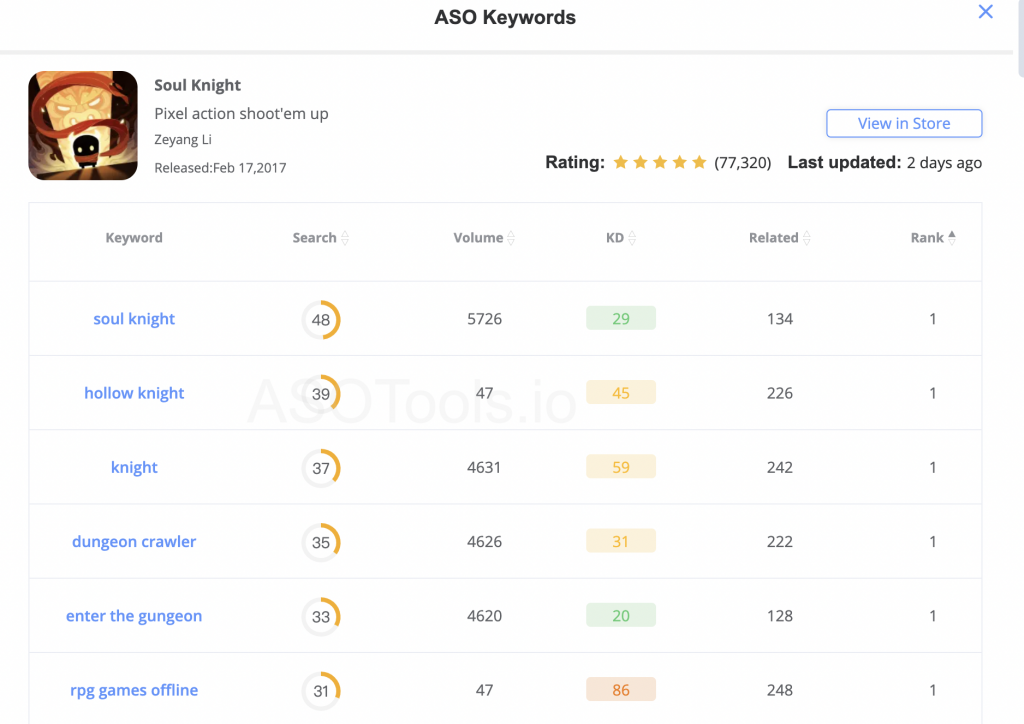
Task: Click the 2 days ago update text
Action: tap(944, 163)
